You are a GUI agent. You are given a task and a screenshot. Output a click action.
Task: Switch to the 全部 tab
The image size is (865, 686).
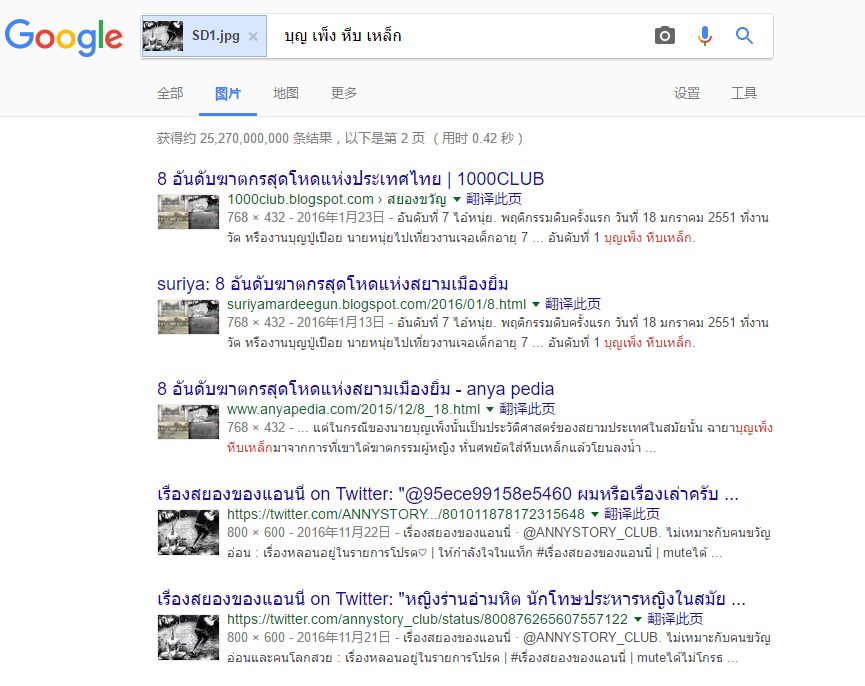point(170,93)
